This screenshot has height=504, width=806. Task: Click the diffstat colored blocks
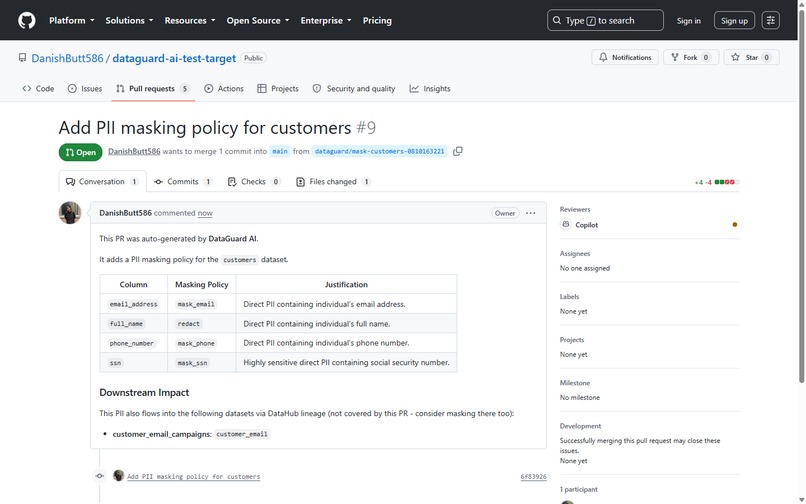click(x=727, y=182)
